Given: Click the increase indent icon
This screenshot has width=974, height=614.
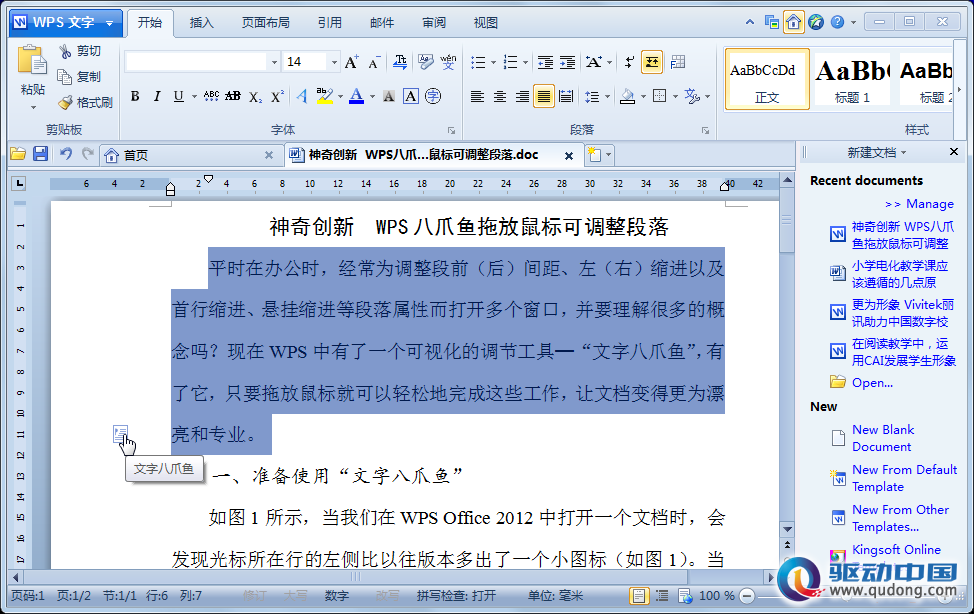Looking at the screenshot, I should [567, 62].
